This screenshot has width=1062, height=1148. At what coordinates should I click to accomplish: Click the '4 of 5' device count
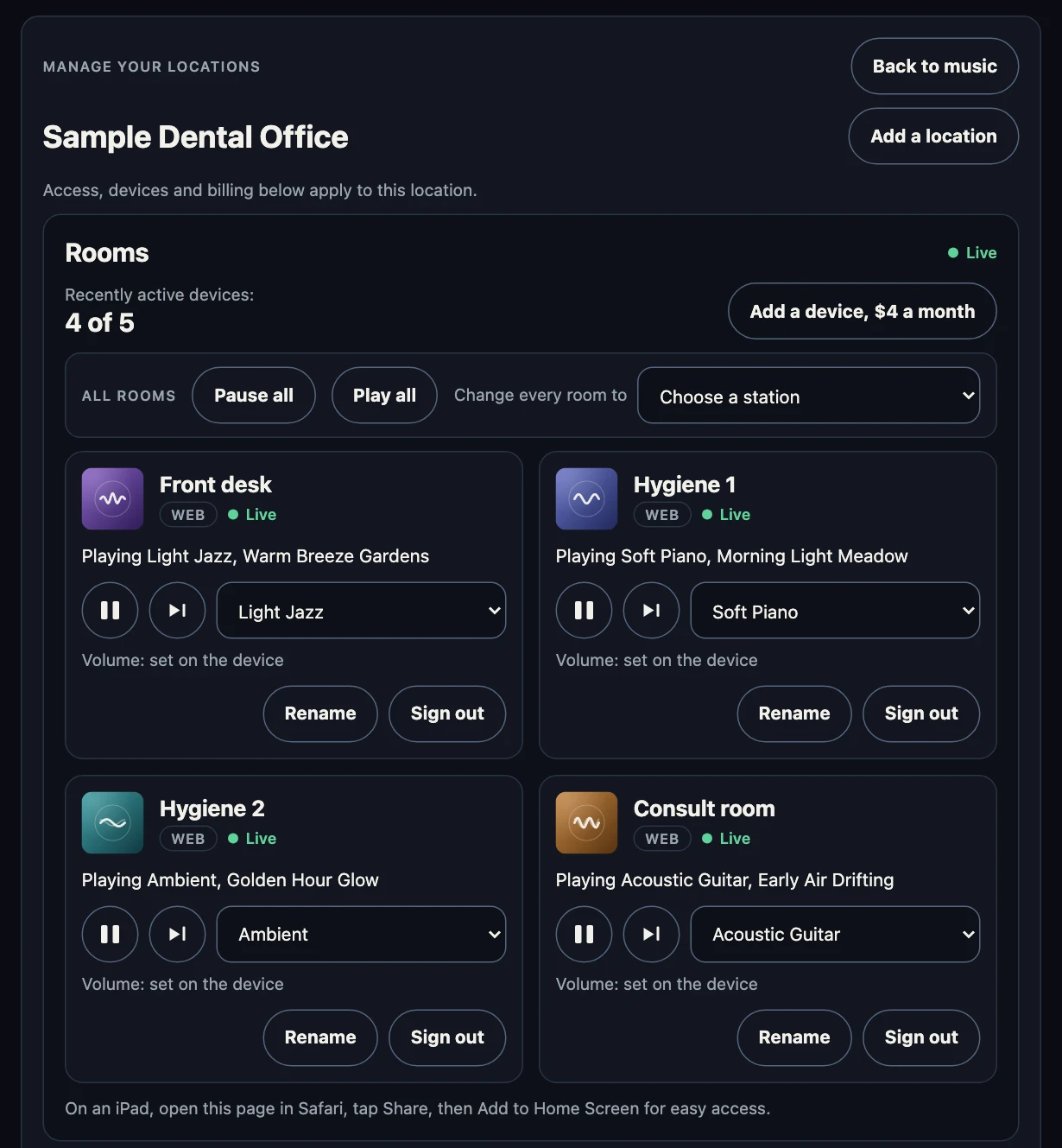pyautogui.click(x=100, y=323)
